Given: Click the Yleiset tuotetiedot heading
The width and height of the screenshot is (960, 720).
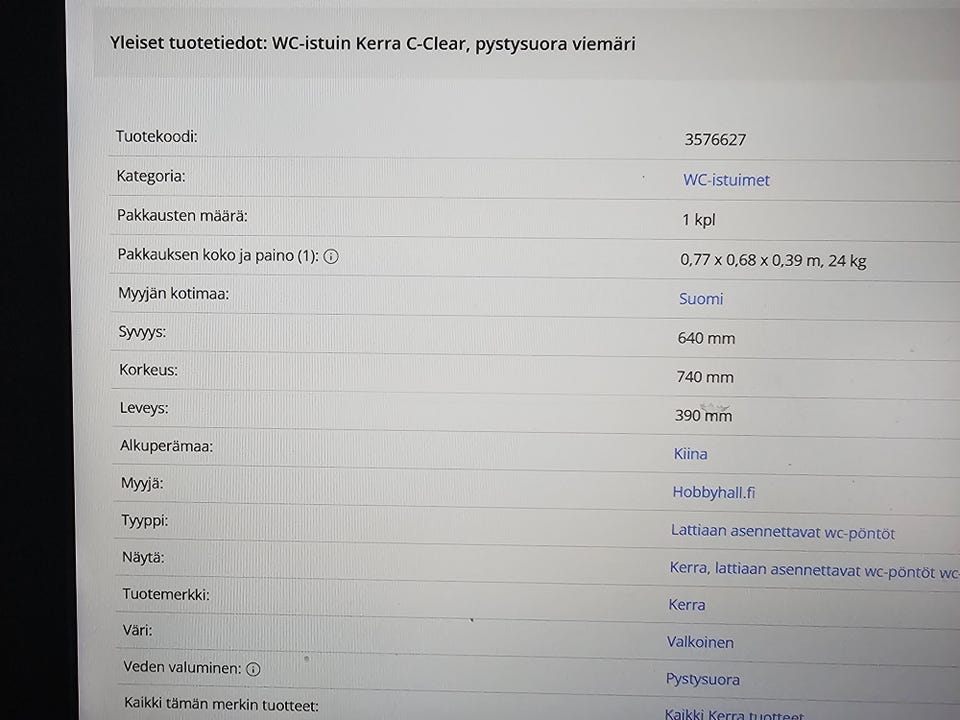Looking at the screenshot, I should 373,44.
